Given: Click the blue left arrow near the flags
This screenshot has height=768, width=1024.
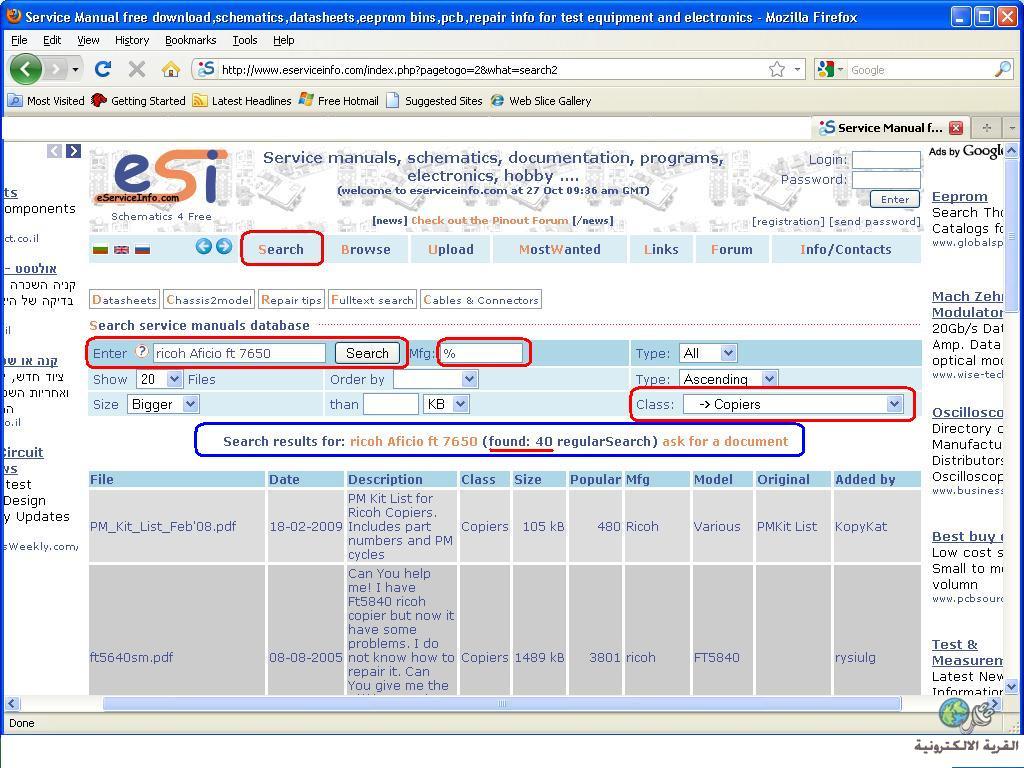Looking at the screenshot, I should (204, 246).
